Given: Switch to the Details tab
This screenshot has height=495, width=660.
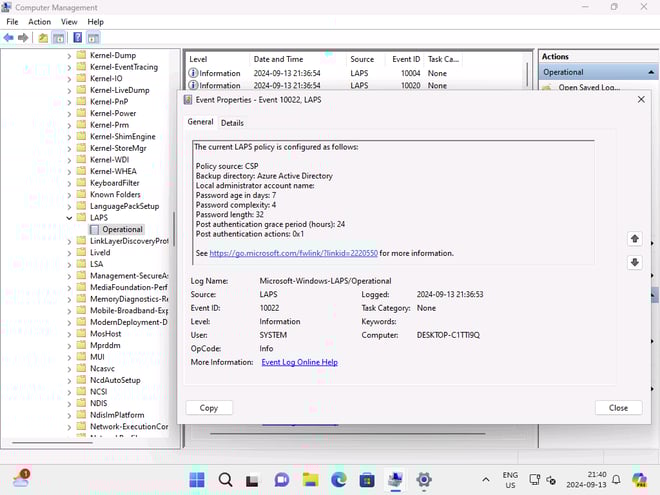Looking at the screenshot, I should [x=232, y=123].
